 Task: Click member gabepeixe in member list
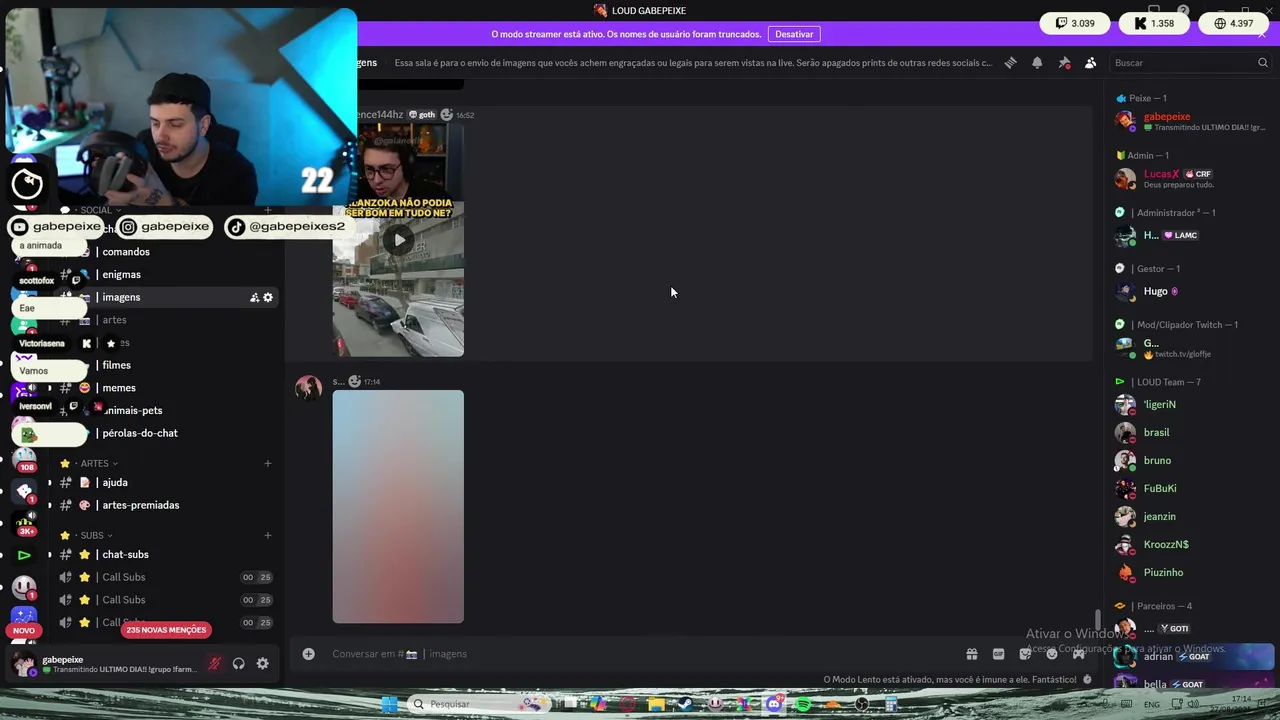tap(1190, 122)
